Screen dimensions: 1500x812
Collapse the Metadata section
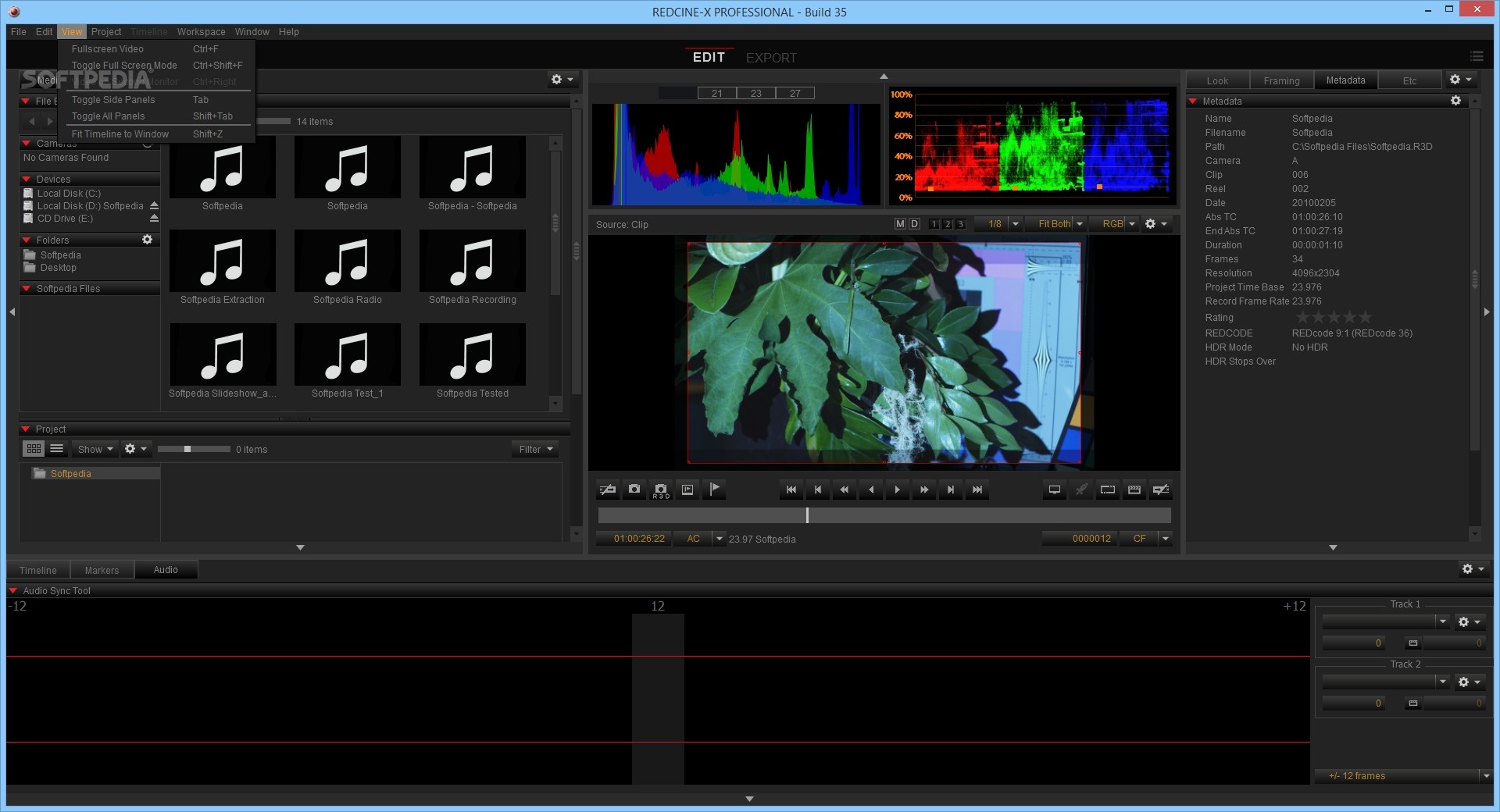1193,101
